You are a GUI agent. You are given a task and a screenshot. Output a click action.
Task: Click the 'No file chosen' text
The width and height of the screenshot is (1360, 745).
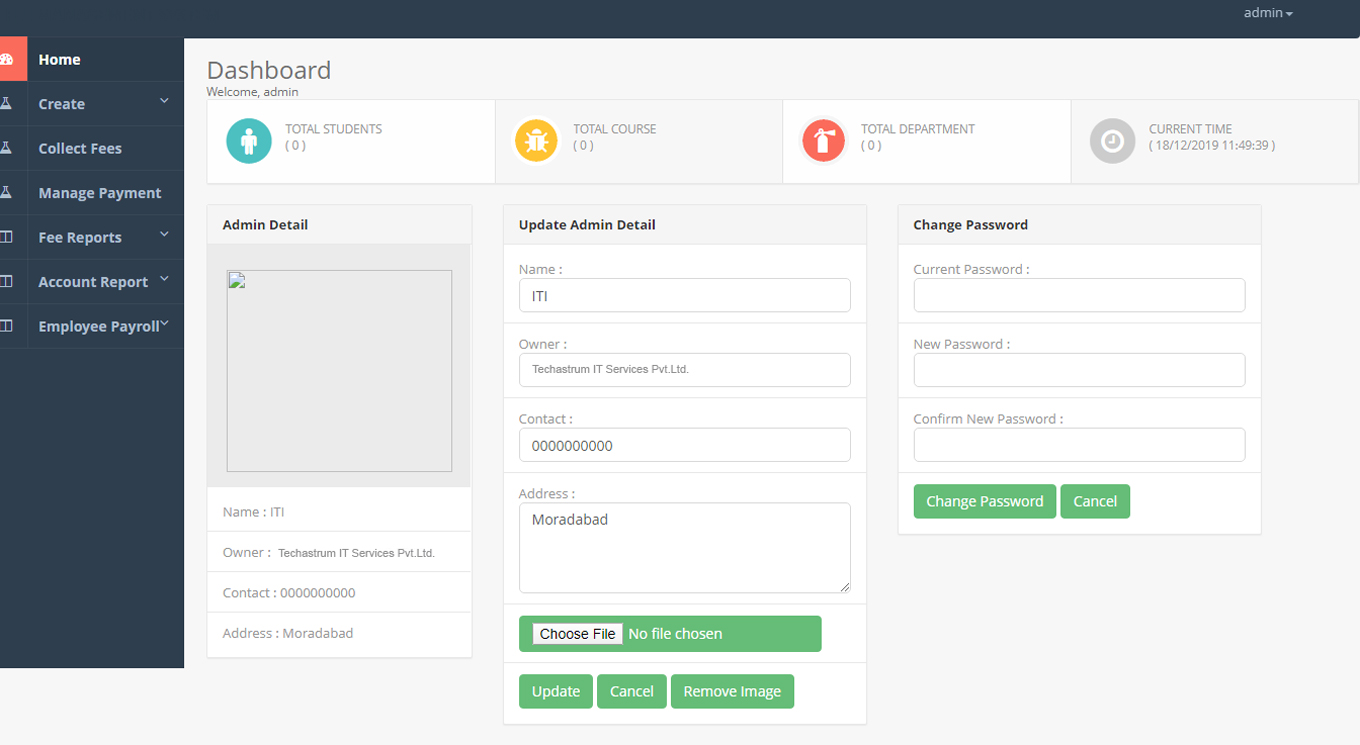(x=675, y=634)
